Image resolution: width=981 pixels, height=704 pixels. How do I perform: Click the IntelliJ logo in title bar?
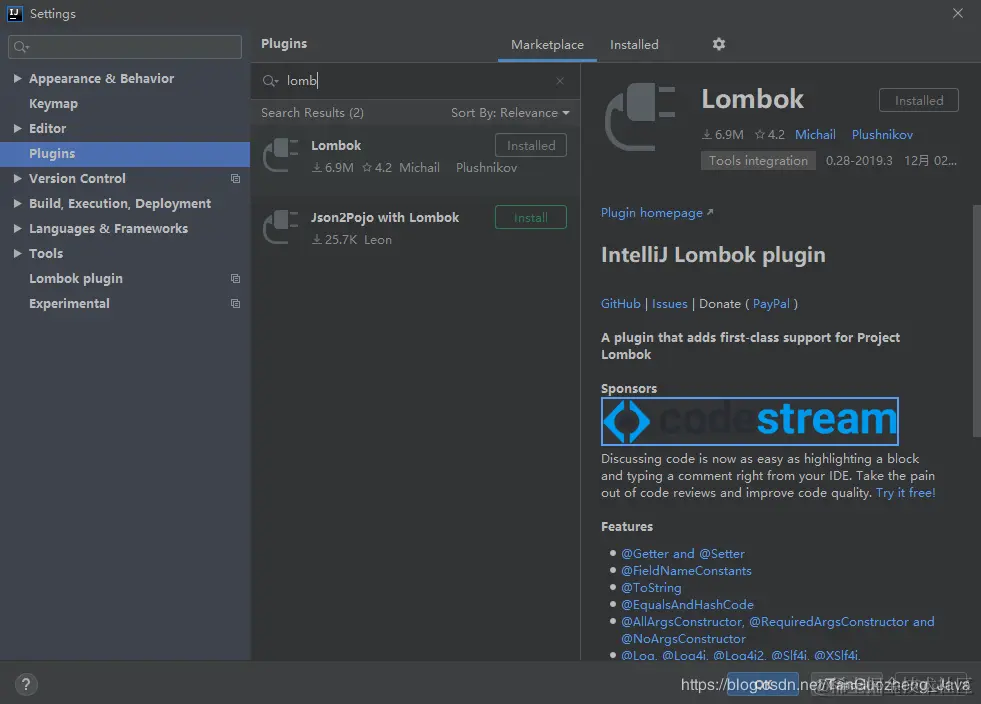[x=14, y=13]
